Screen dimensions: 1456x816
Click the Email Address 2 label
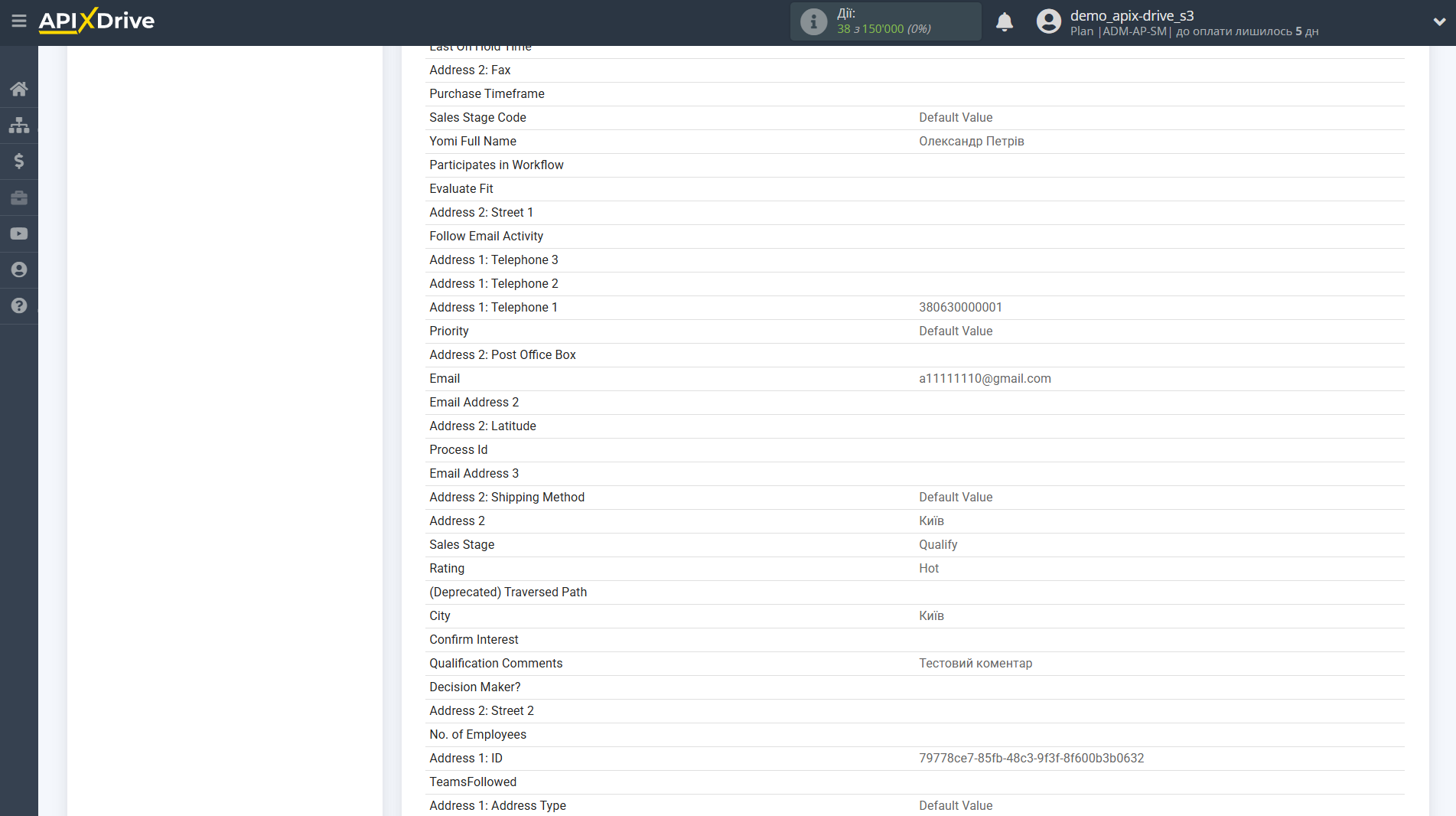(474, 402)
